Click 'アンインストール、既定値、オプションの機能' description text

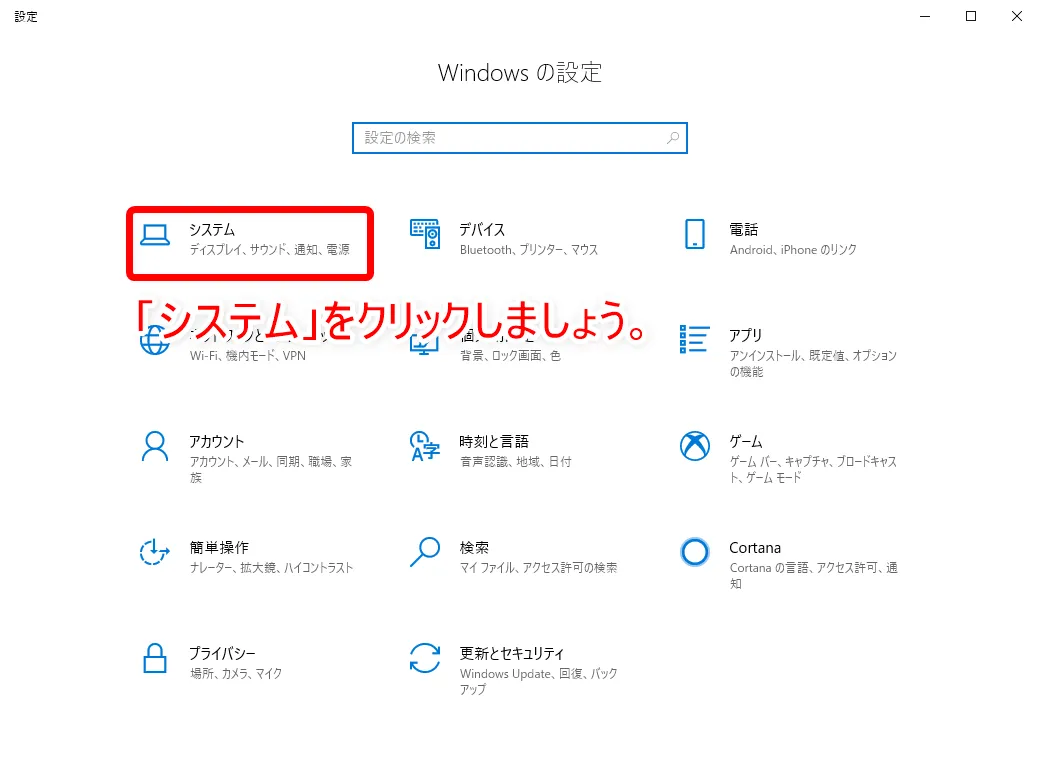pos(813,363)
